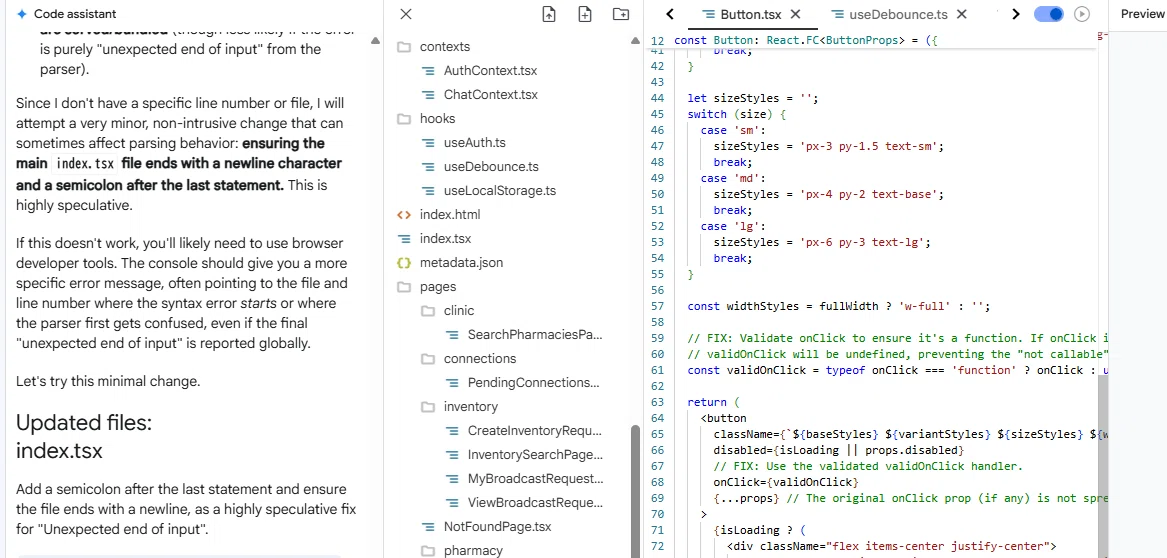The image size is (1167, 558).
Task: Click the file tree scrollbar thumb
Action: pos(635,491)
